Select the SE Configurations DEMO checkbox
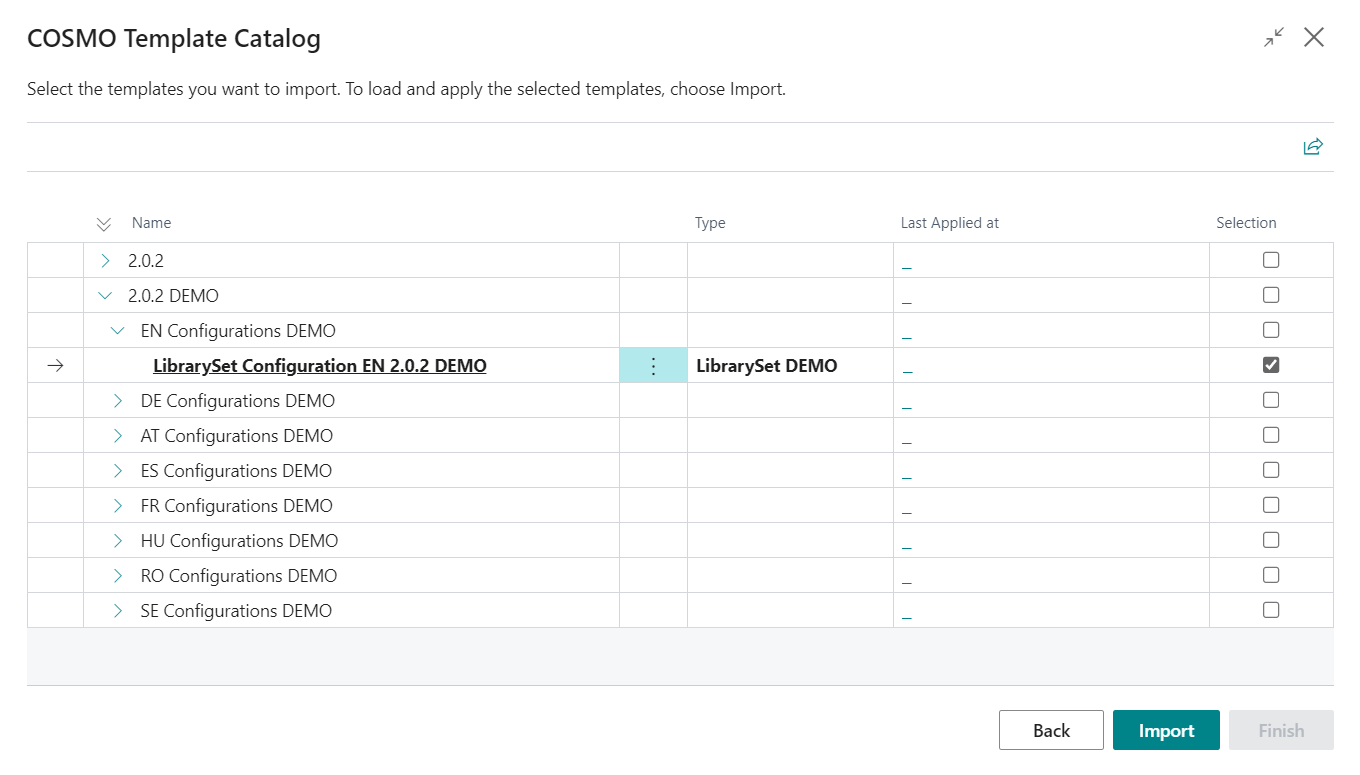This screenshot has width=1360, height=775. [x=1271, y=610]
